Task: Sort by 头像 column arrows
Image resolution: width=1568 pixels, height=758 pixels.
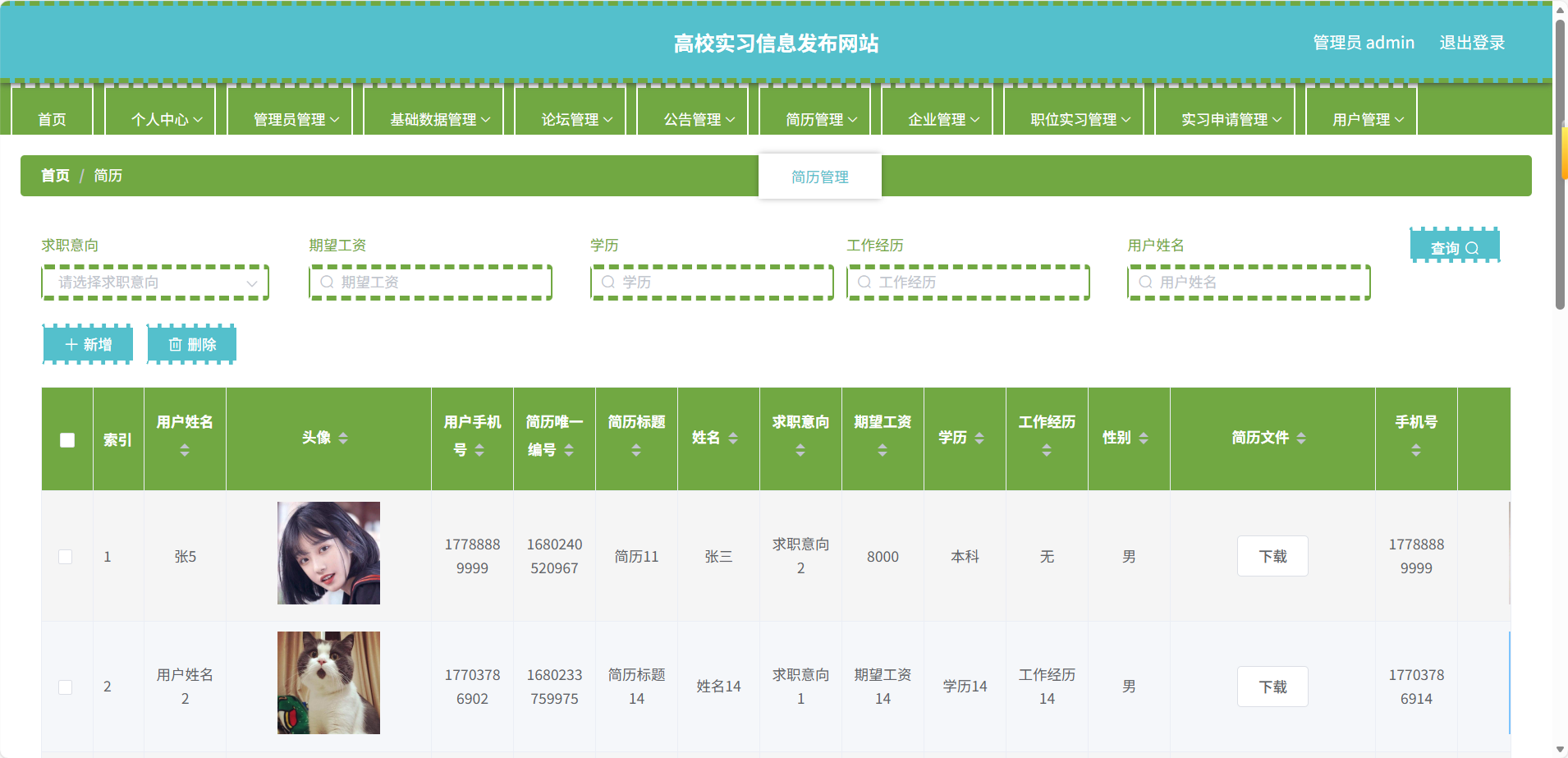Action: click(343, 439)
